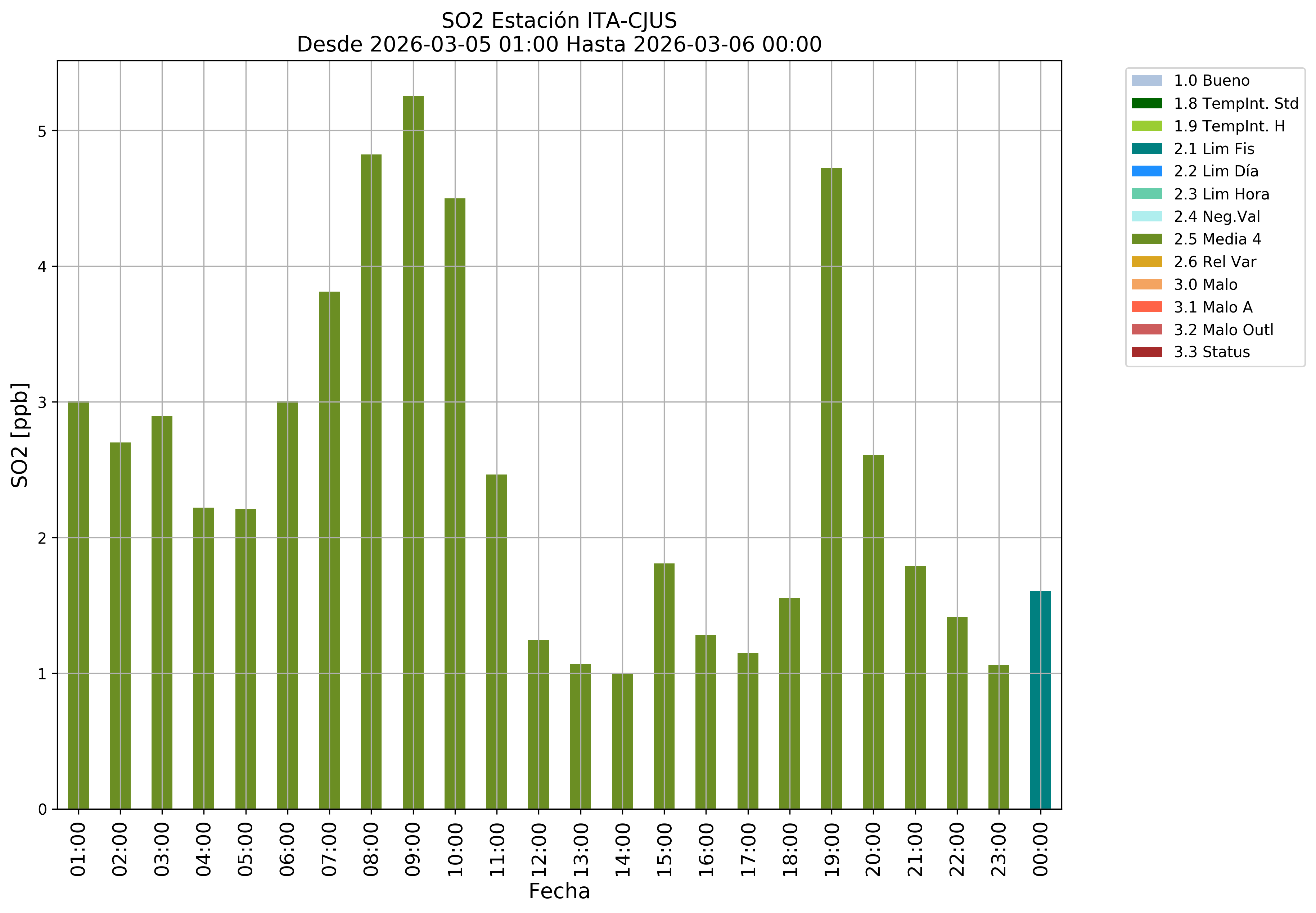Click the y-axis tick label 5

pyautogui.click(x=42, y=131)
